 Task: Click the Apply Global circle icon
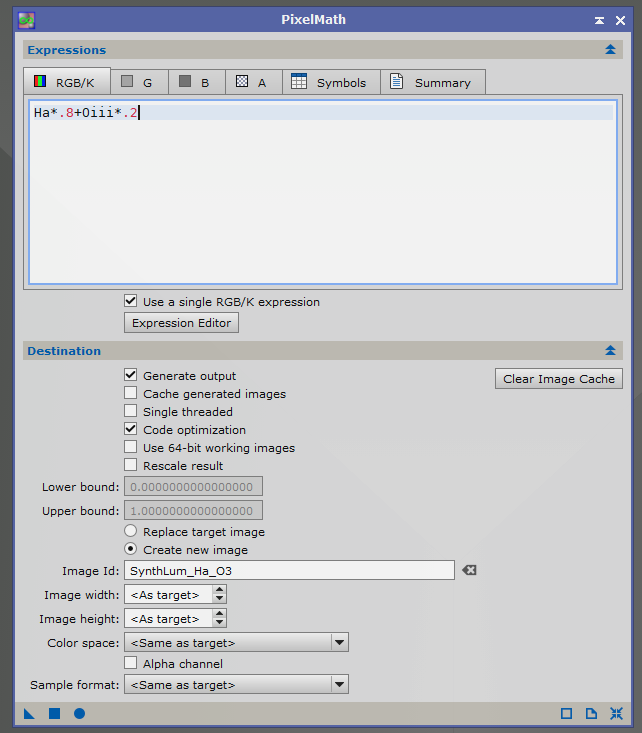(x=79, y=713)
